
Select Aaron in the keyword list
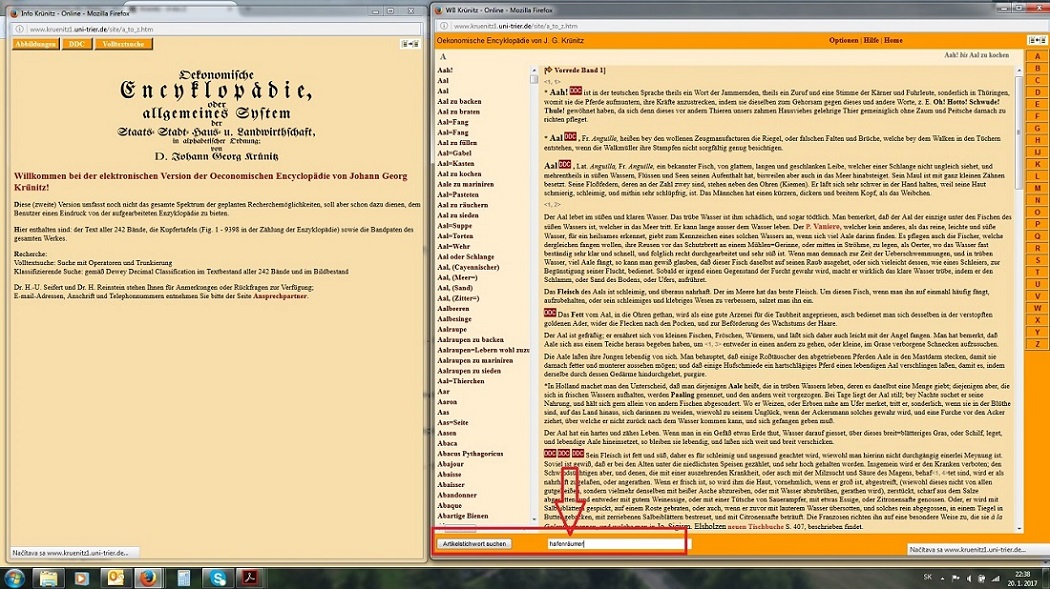(447, 402)
